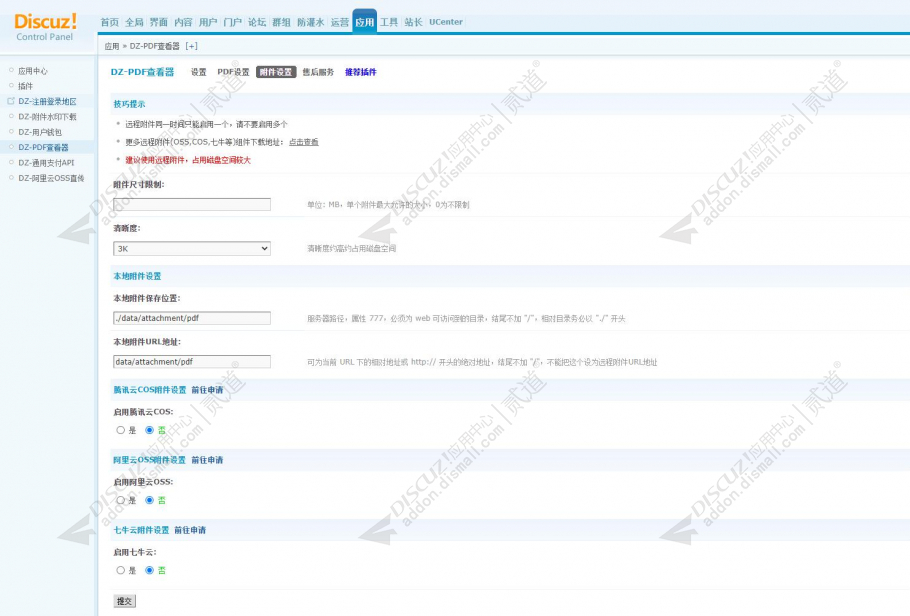
Task: Open the 首页 top menu
Action: click(110, 22)
